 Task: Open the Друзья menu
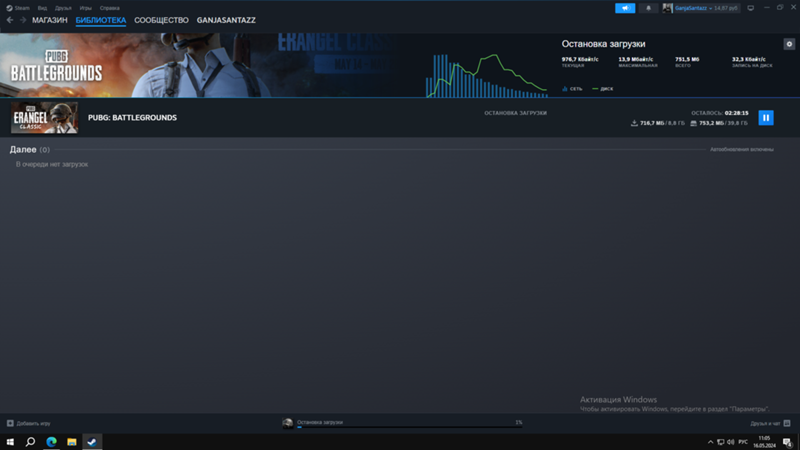click(63, 8)
